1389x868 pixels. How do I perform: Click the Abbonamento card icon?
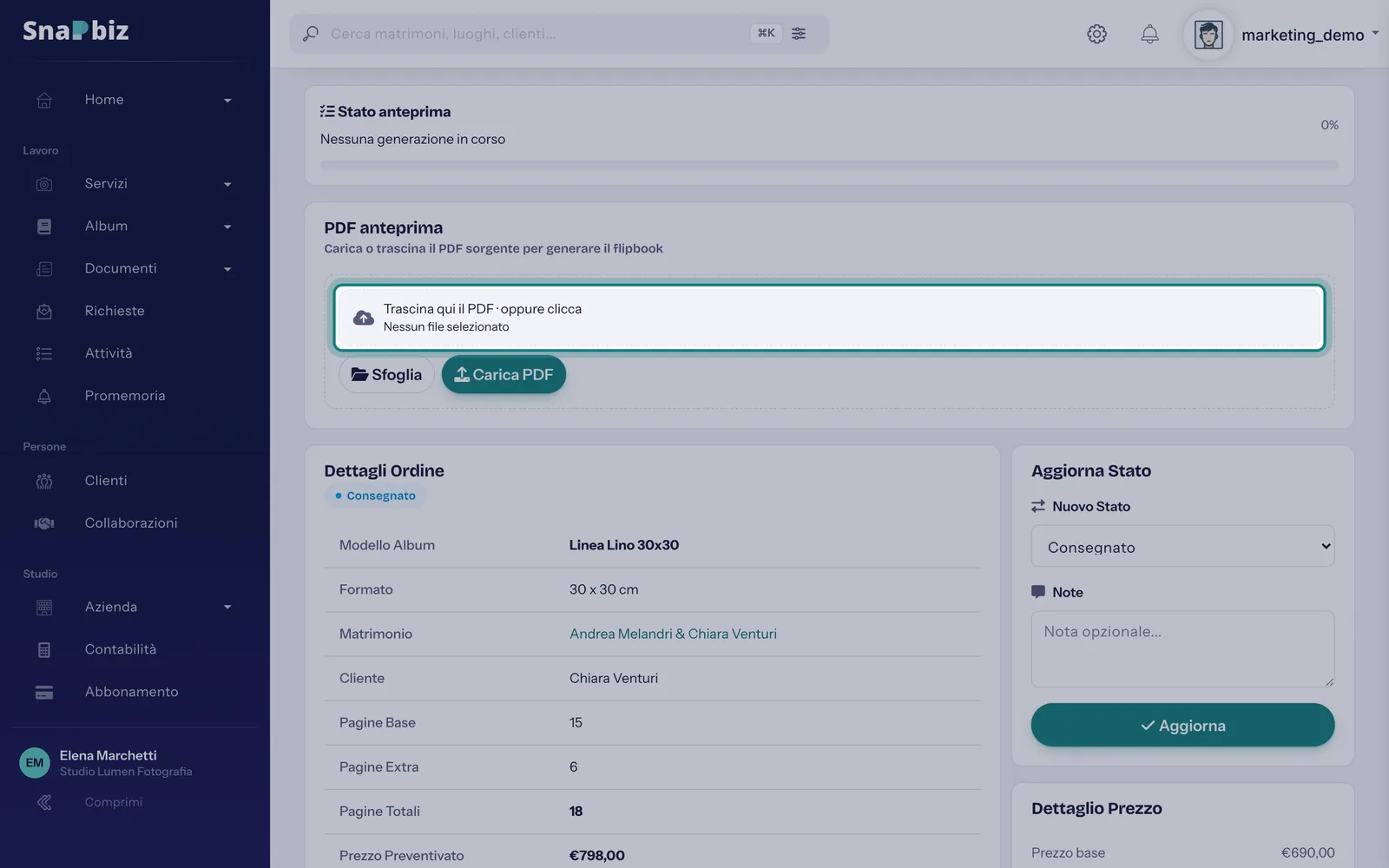44,693
